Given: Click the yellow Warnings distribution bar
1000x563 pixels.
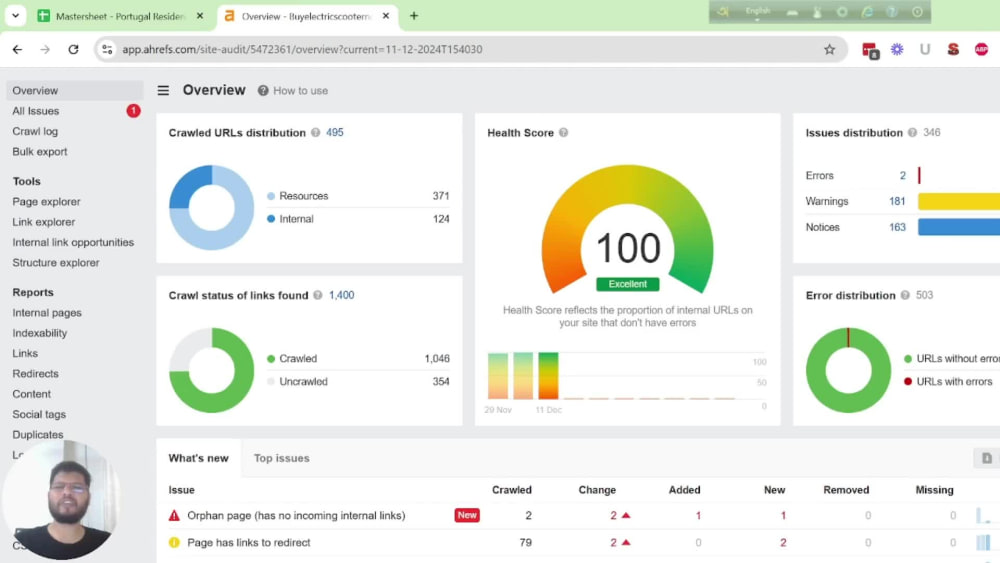Looking at the screenshot, I should pos(959,201).
